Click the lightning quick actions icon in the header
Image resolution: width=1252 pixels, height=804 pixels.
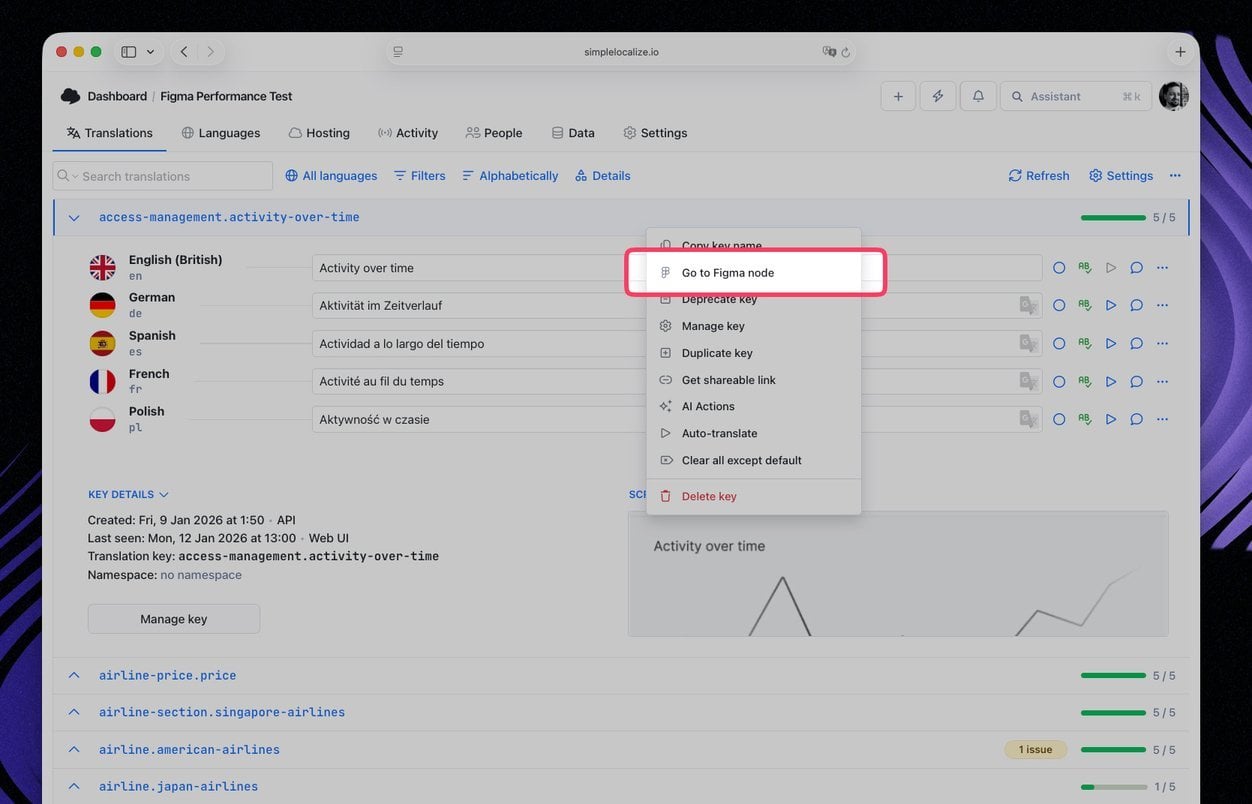(x=938, y=96)
